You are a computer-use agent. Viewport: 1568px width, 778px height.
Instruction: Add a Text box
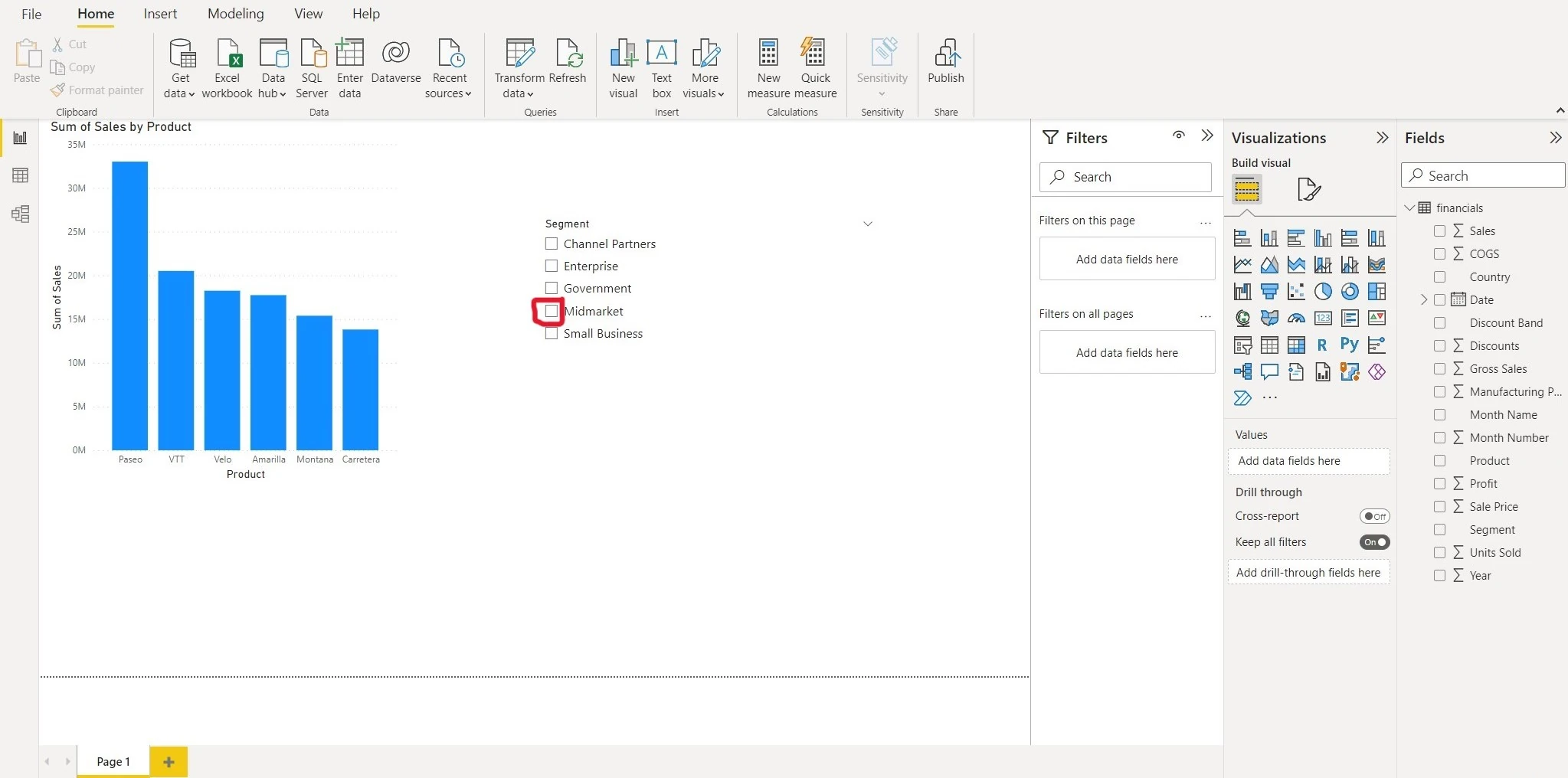pyautogui.click(x=662, y=69)
